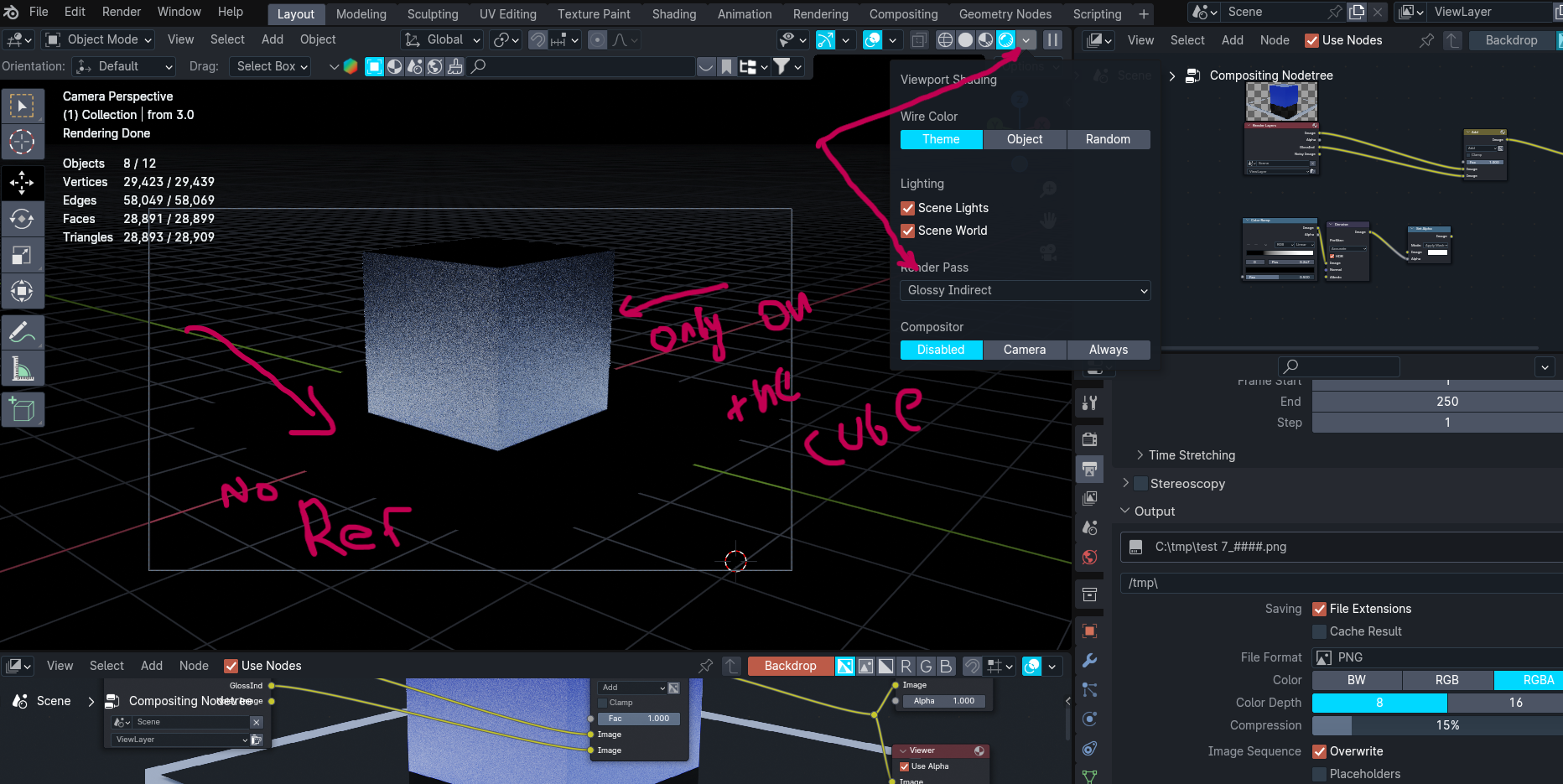The height and width of the screenshot is (784, 1563).
Task: Click the Select Box tool icon
Action: pyautogui.click(x=22, y=106)
